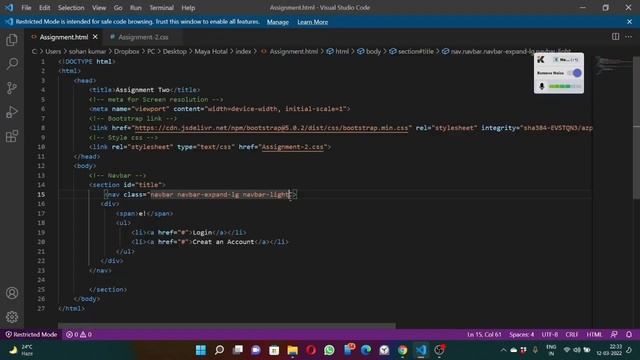The width and height of the screenshot is (640, 360).
Task: Expand the Dropbox breadcrumb segment
Action: coord(127,51)
